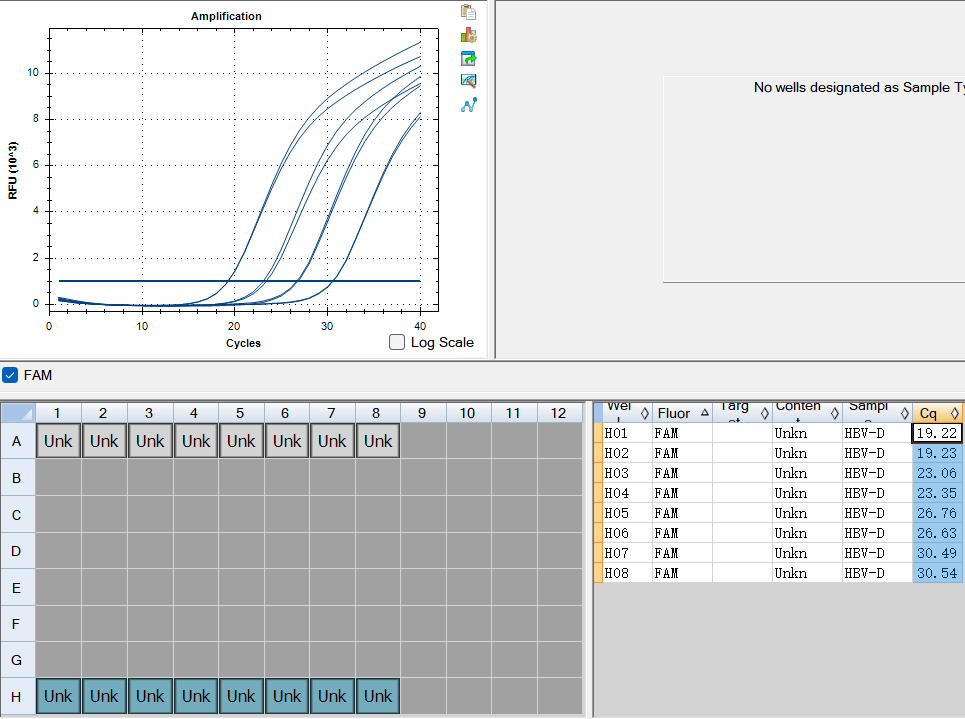The height and width of the screenshot is (719, 965).
Task: Select plate column 8 header
Action: click(x=377, y=412)
